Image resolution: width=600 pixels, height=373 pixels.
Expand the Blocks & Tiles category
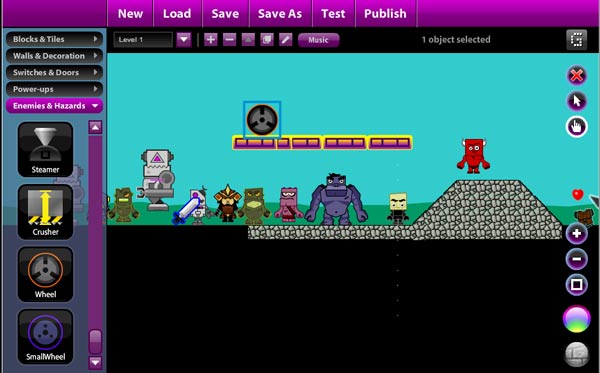[x=54, y=39]
